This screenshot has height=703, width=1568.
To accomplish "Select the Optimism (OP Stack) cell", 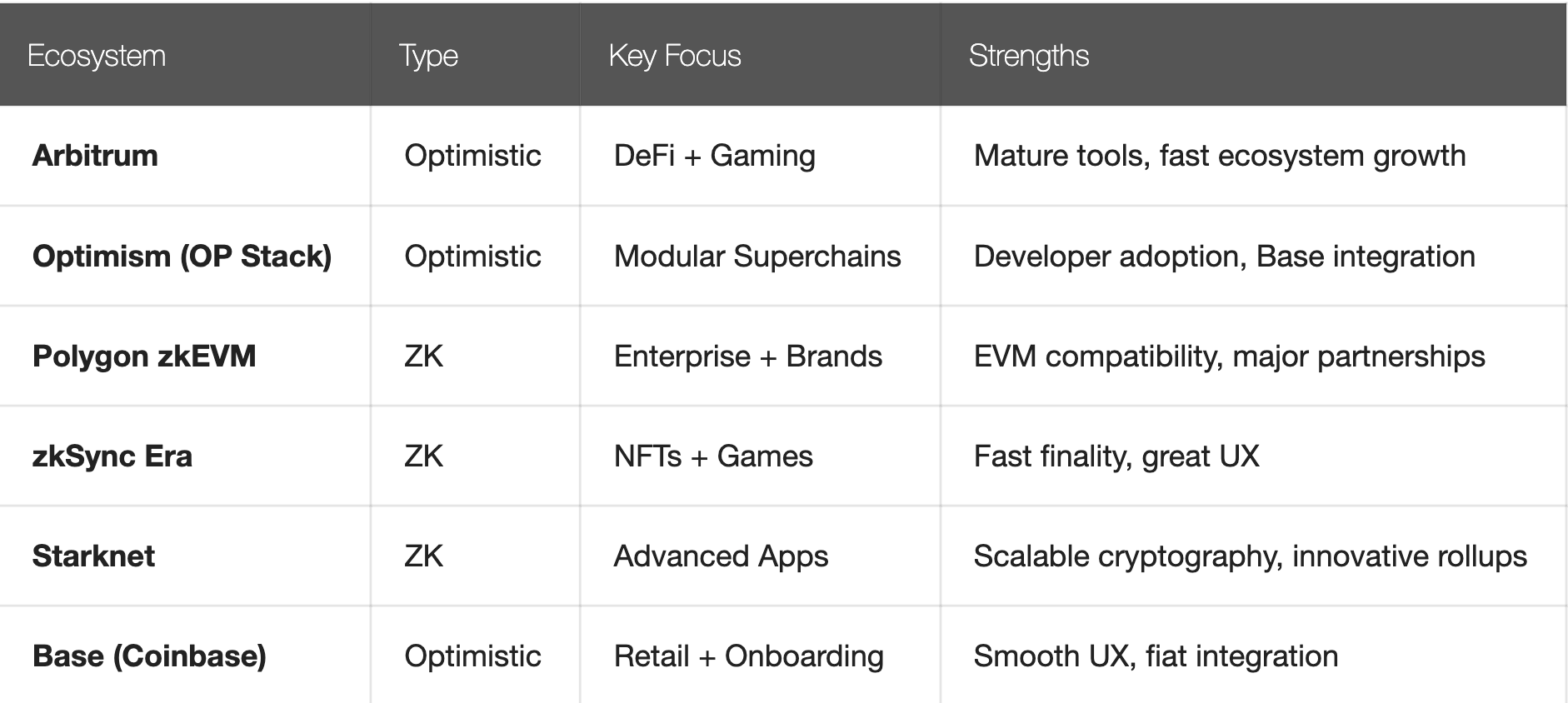I will (182, 256).
